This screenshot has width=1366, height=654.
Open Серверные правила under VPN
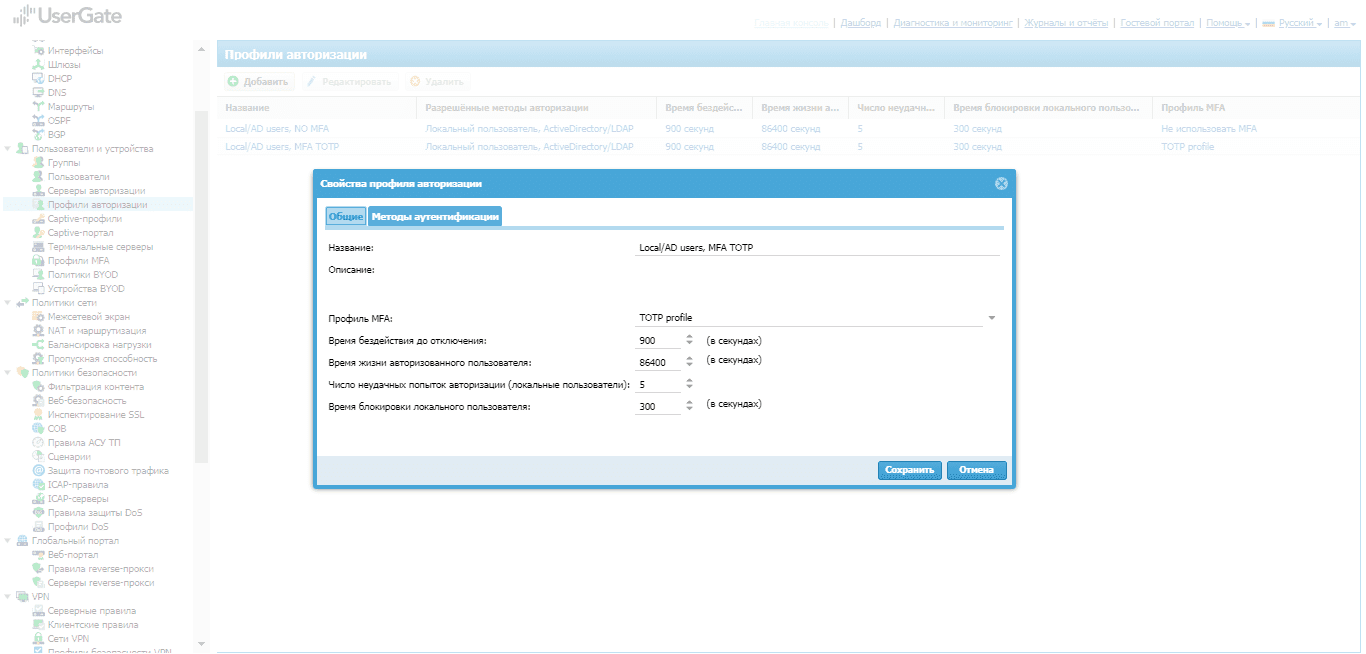pos(92,611)
